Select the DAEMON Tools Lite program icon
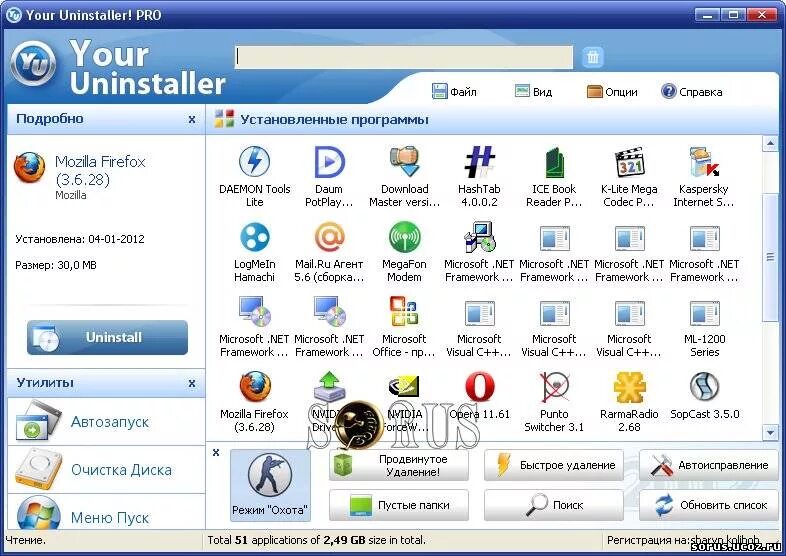This screenshot has height=556, width=786. point(255,163)
